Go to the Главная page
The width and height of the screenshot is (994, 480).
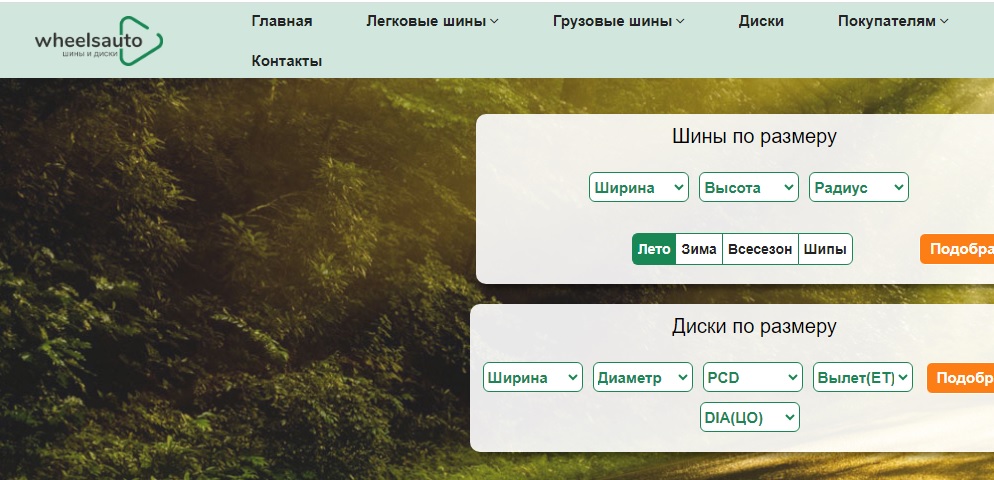[x=282, y=21]
